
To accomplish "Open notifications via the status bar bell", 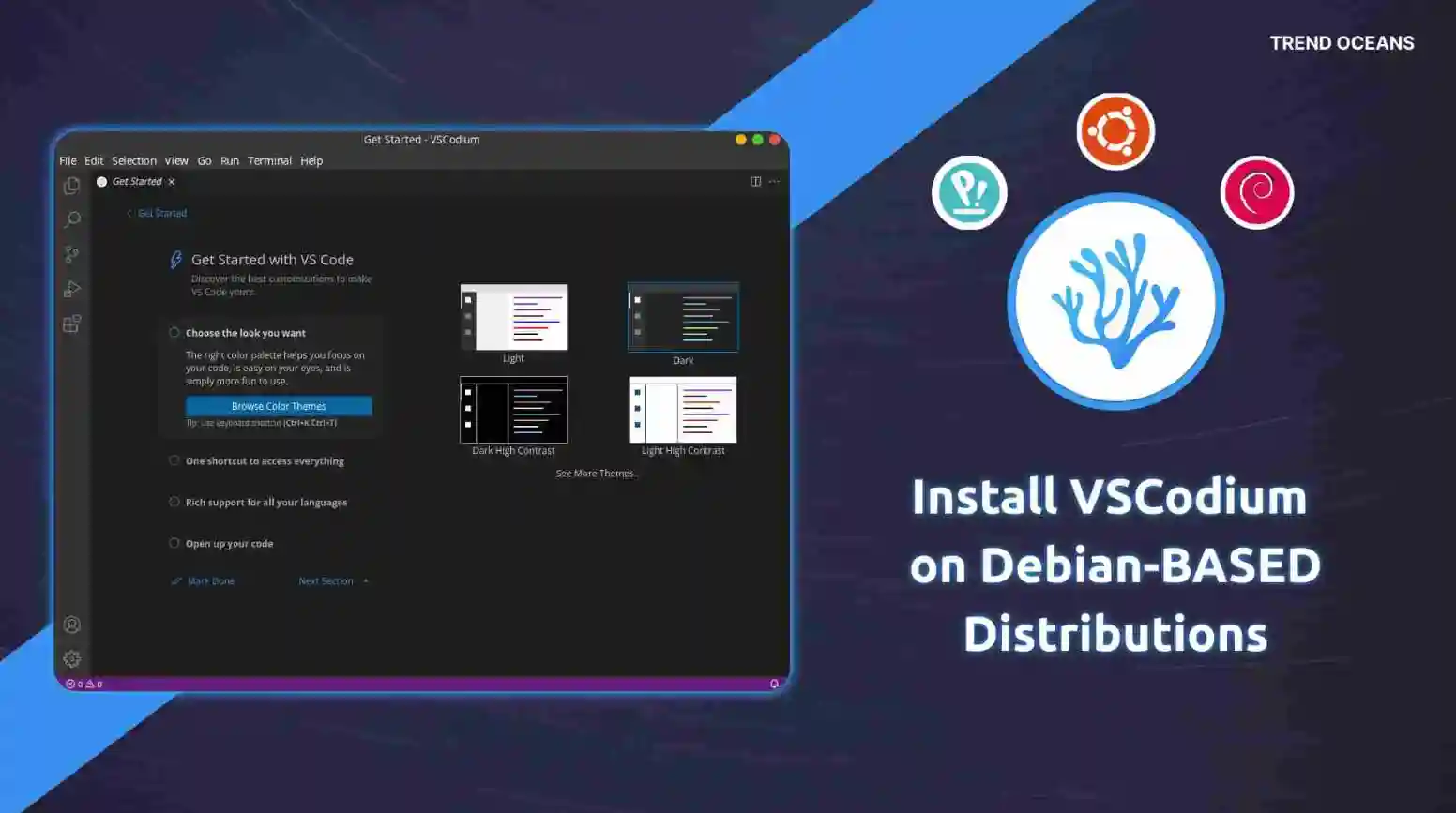I will pos(774,684).
